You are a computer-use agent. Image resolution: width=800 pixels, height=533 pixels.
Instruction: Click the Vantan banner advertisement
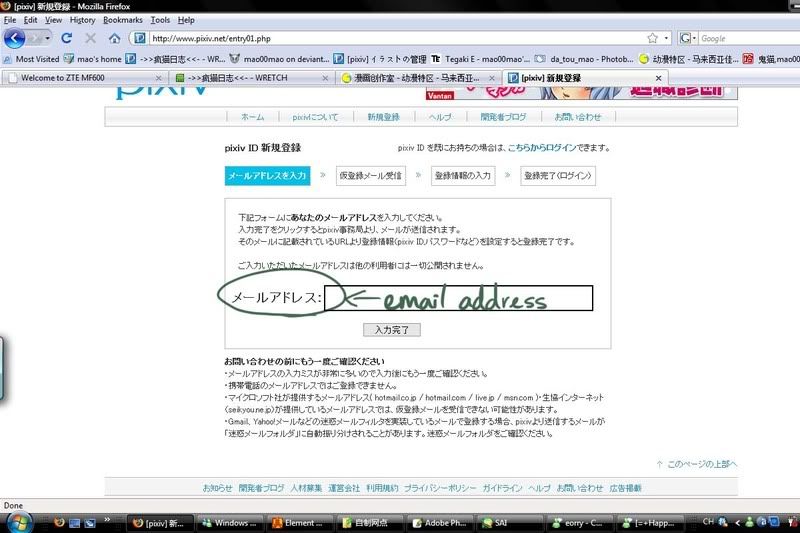click(x=582, y=93)
